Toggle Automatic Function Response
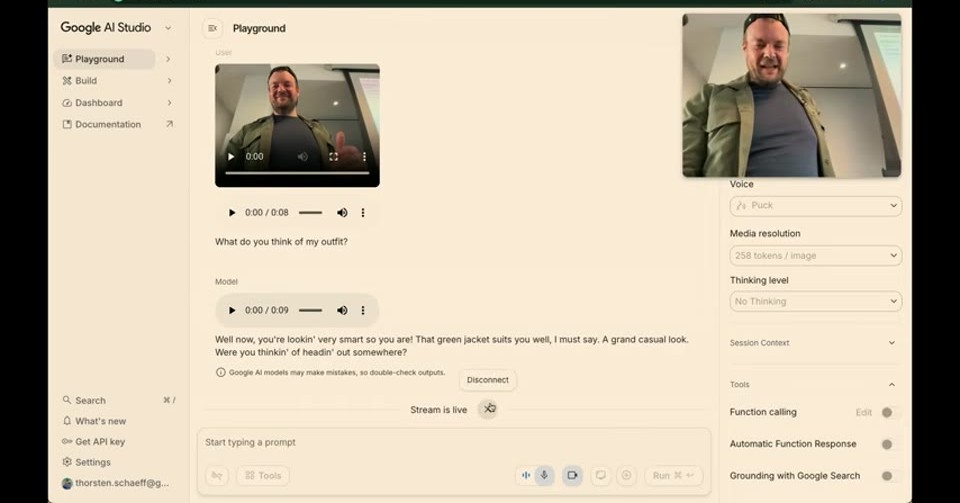Screen dimensions: 960x503 (890, 444)
